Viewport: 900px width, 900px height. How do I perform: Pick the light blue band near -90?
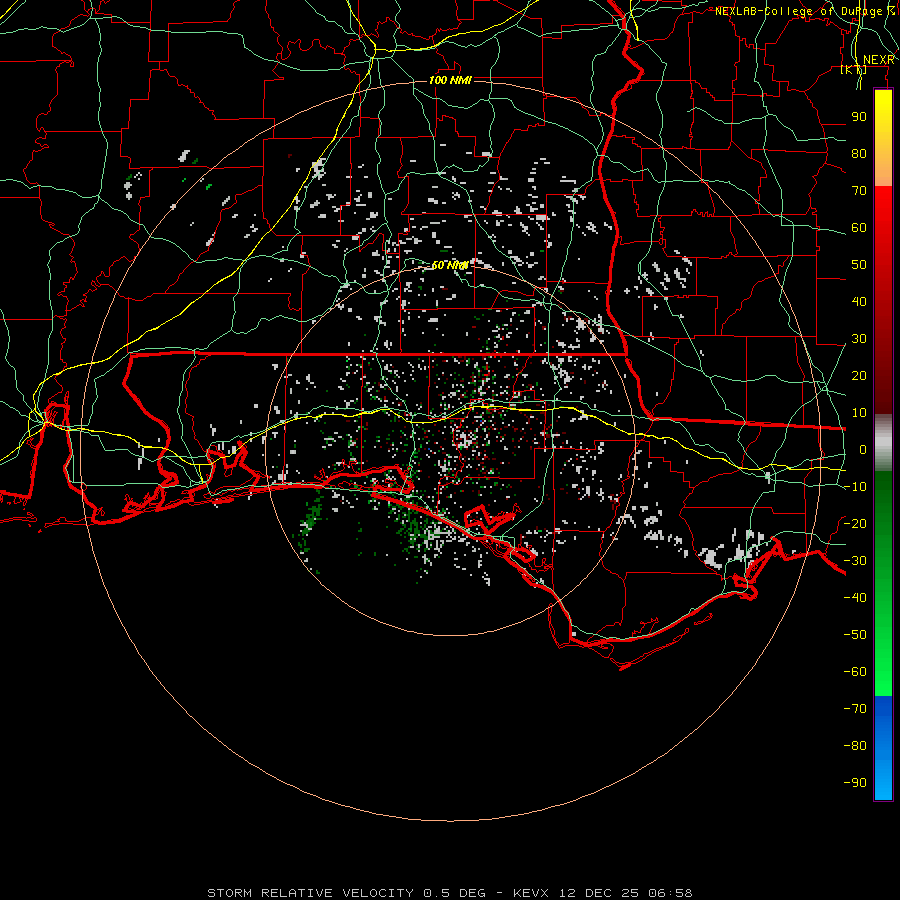point(883,778)
